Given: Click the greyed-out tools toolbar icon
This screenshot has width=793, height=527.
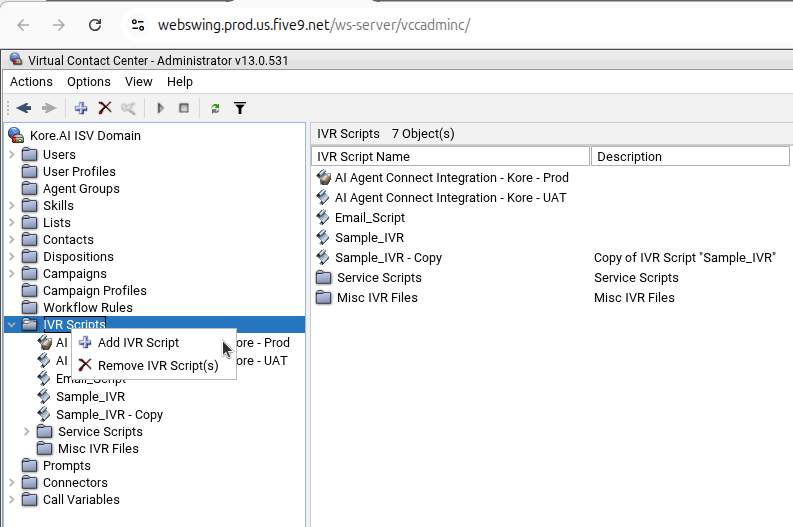Looking at the screenshot, I should (x=128, y=108).
